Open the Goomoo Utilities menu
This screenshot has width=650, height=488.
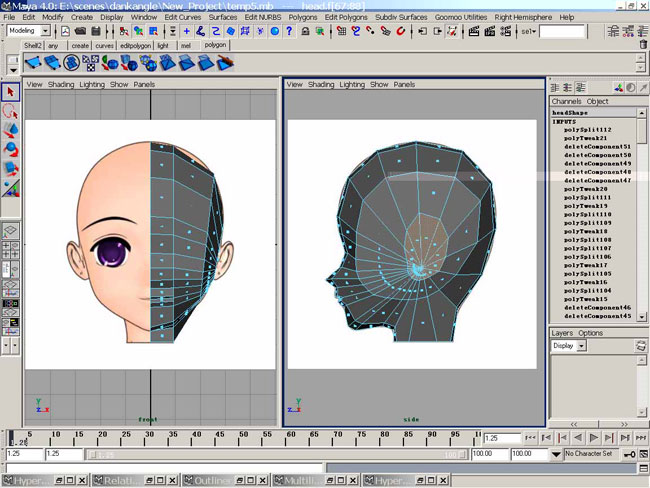(461, 17)
